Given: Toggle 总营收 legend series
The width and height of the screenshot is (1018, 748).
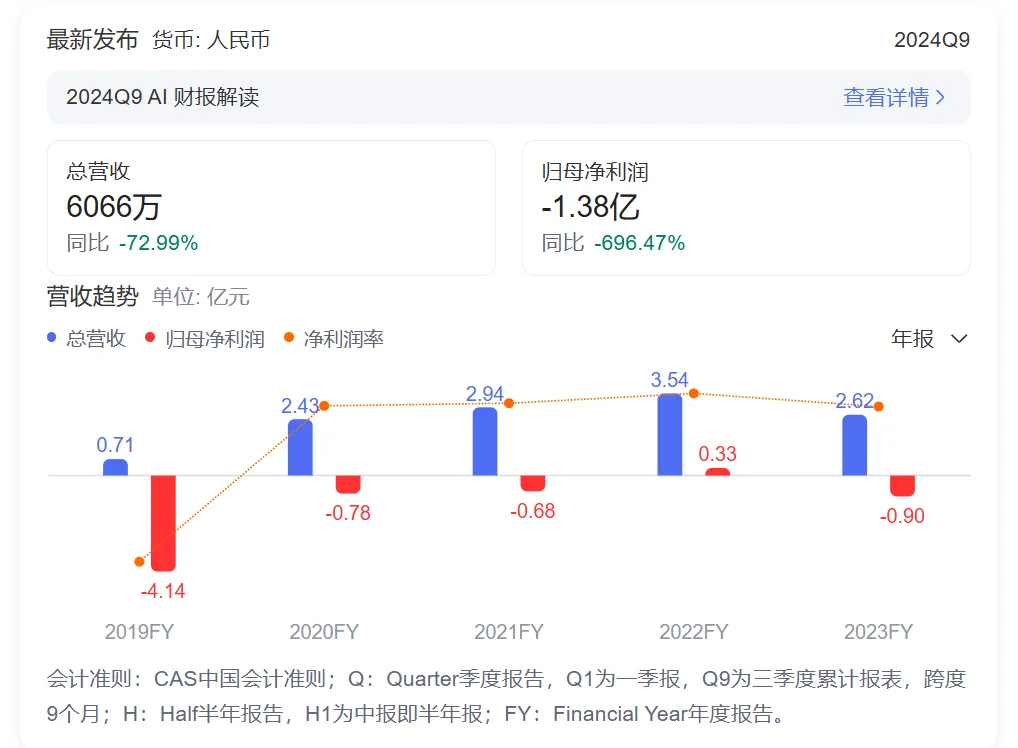Looking at the screenshot, I should click(95, 339).
